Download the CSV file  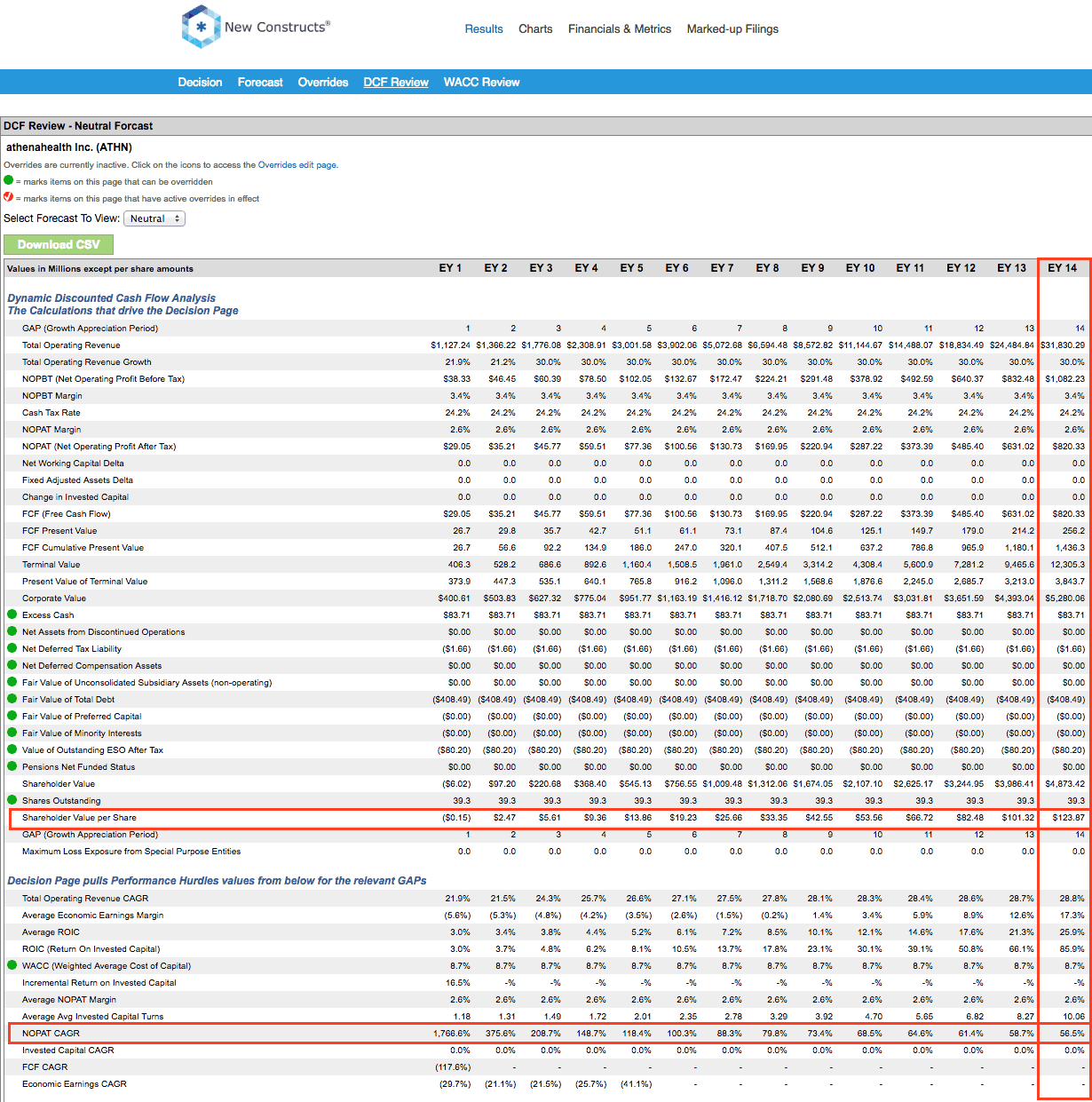[x=59, y=244]
